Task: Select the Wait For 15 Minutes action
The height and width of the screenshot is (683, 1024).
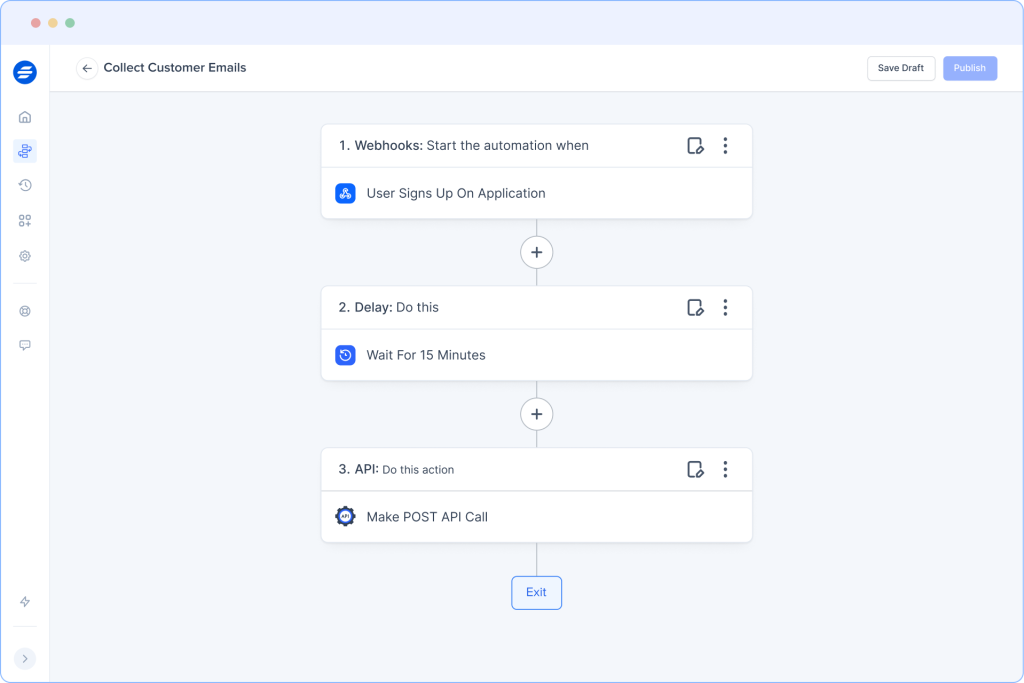Action: click(x=424, y=355)
